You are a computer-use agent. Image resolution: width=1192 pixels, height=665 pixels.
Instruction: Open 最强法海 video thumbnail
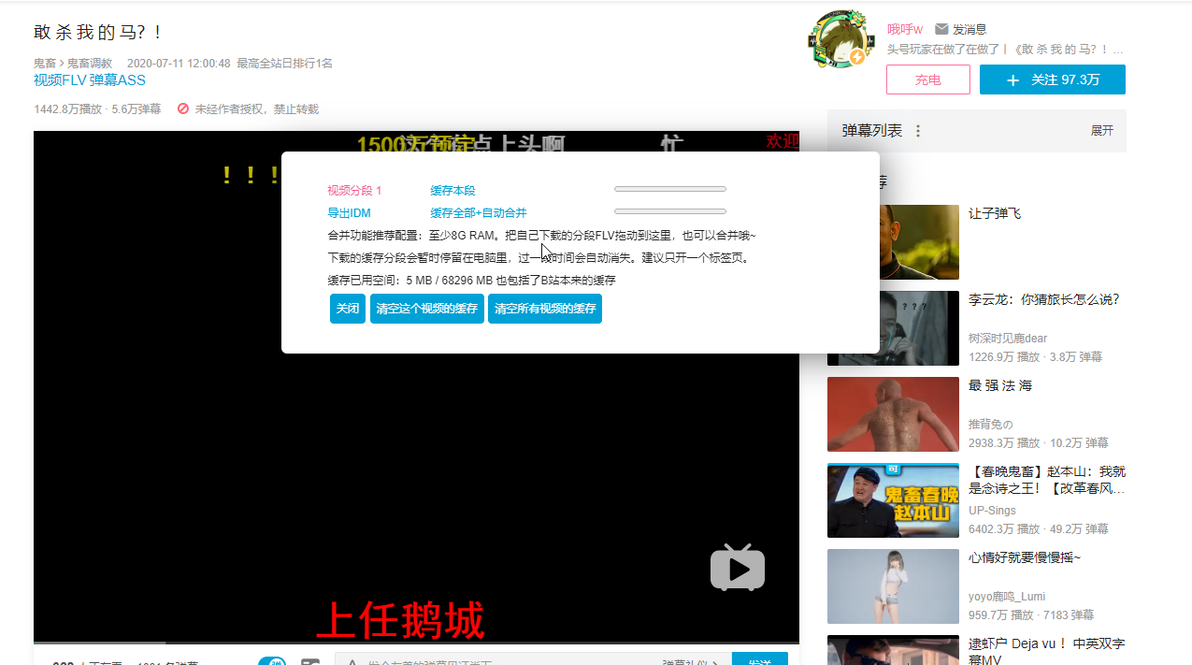click(x=892, y=414)
